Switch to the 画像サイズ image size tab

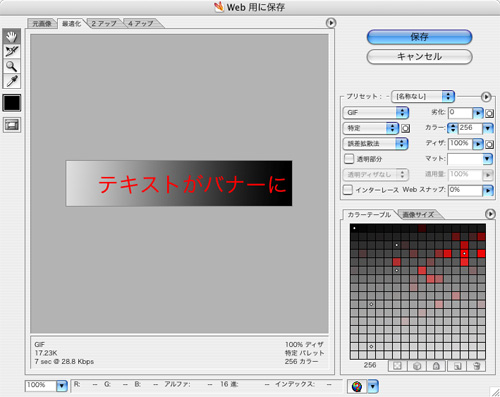[418, 215]
